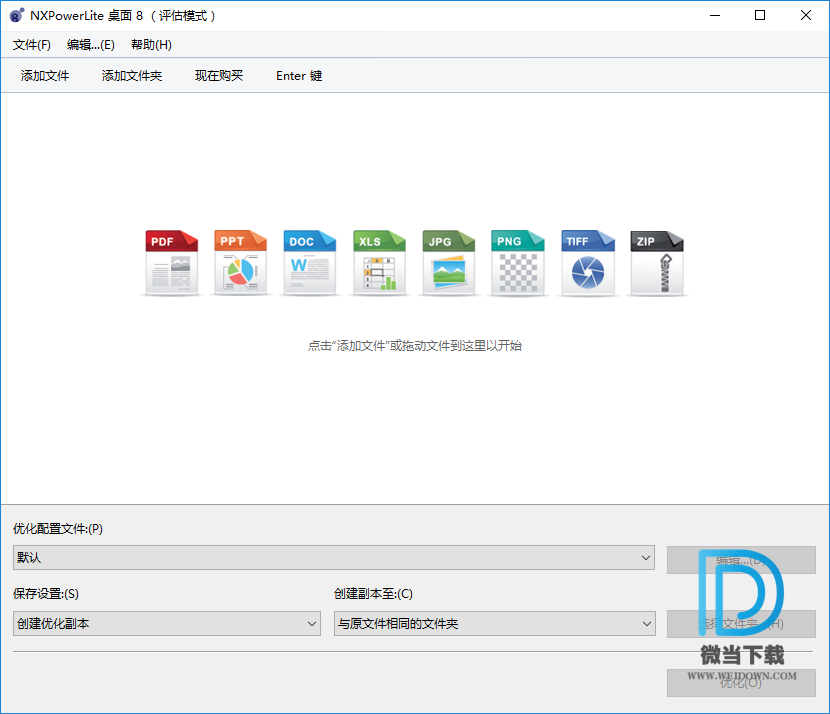
Task: Click the 优化配置文件:(P) label
Action: pos(58,529)
